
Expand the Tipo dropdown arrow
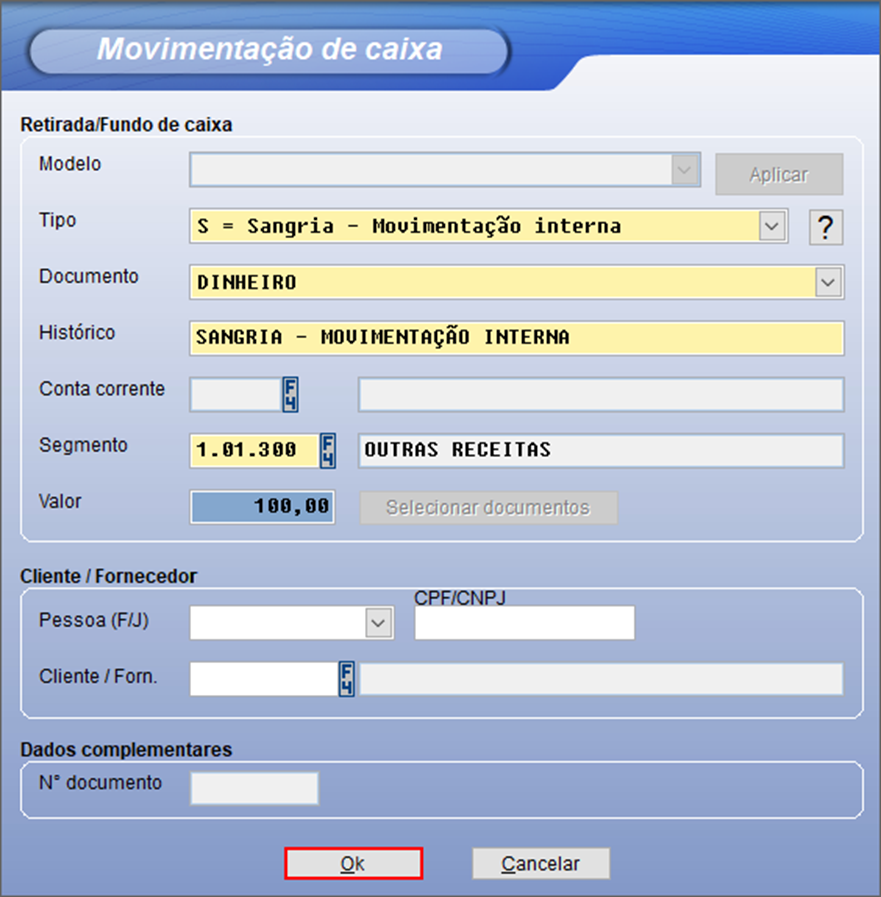(771, 227)
